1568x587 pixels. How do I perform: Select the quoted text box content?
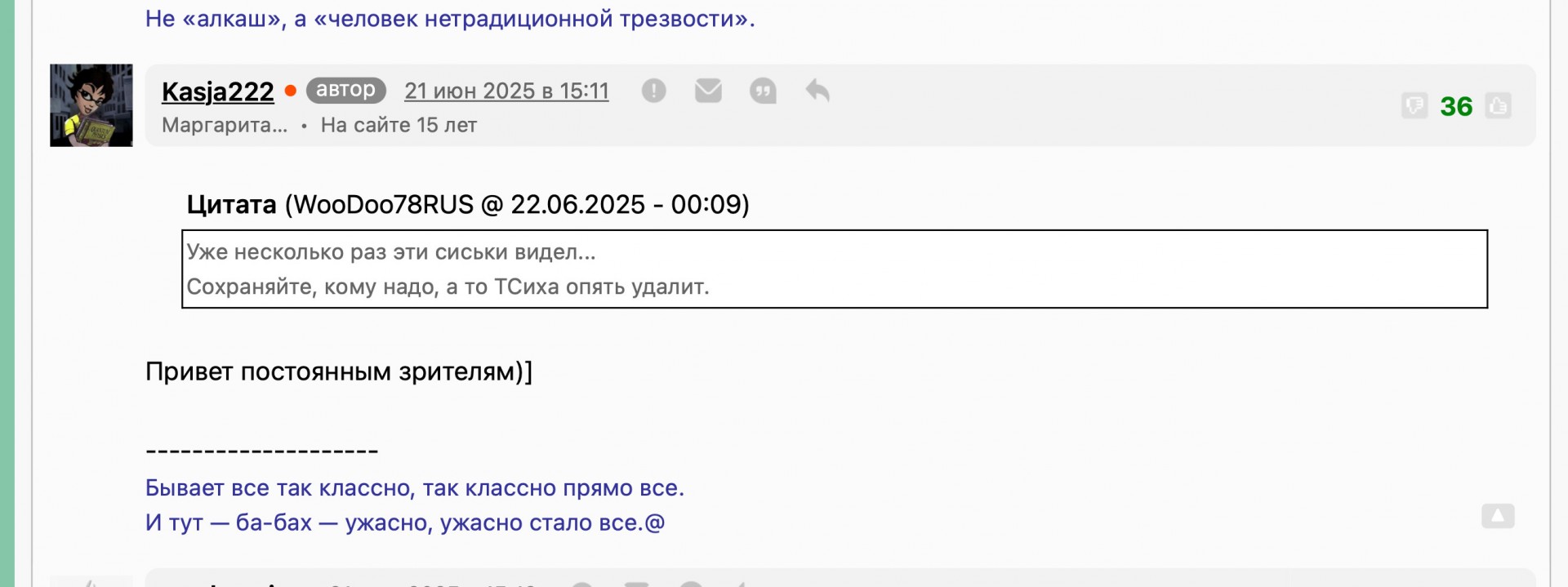(x=835, y=269)
